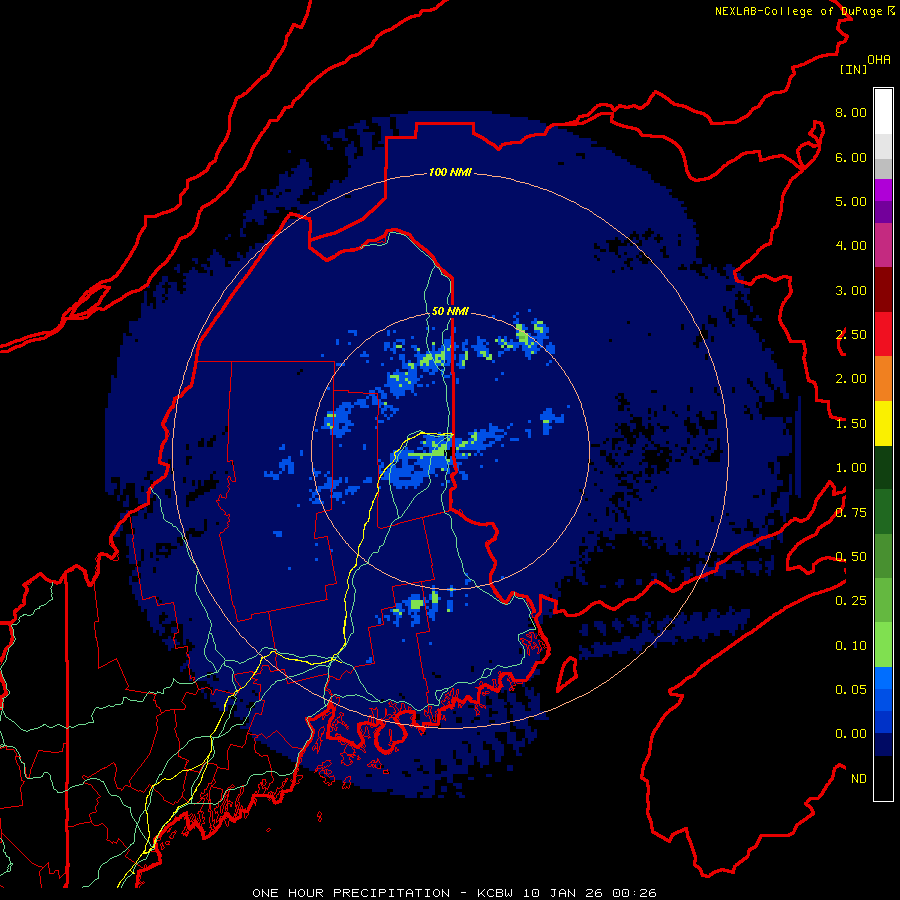The image size is (900, 900).
Task: Select the 3.00 legend value
Action: pos(851,290)
